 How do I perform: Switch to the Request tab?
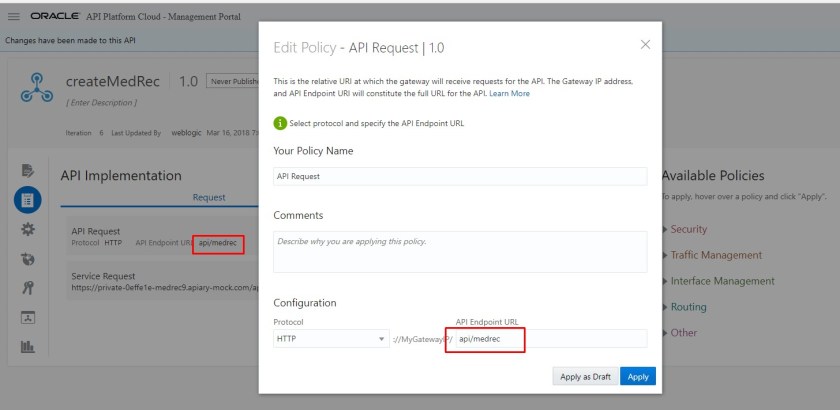point(208,198)
